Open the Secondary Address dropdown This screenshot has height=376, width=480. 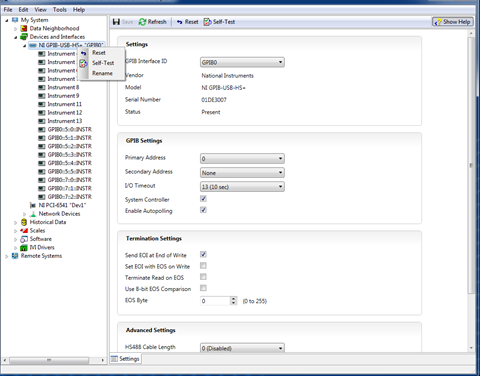[x=242, y=173]
